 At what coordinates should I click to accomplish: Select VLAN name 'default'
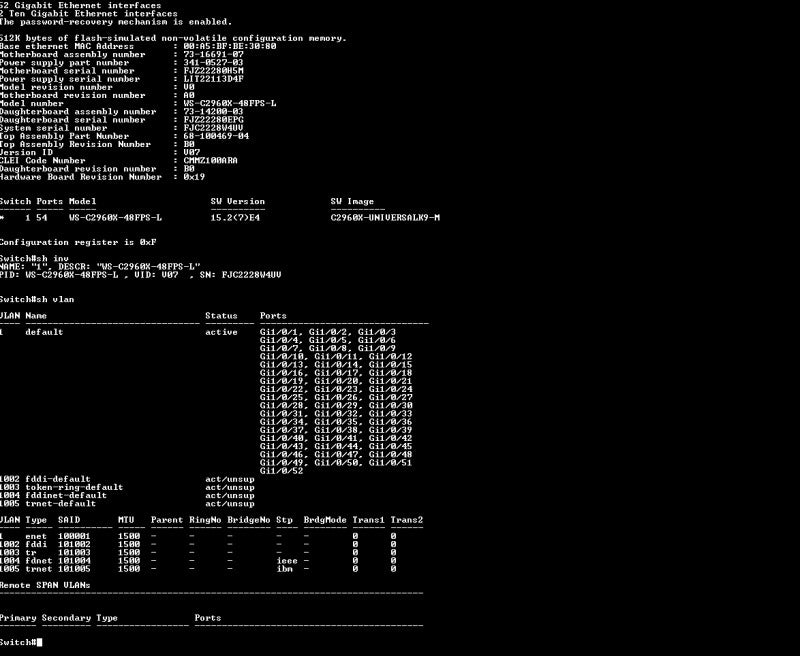44,332
